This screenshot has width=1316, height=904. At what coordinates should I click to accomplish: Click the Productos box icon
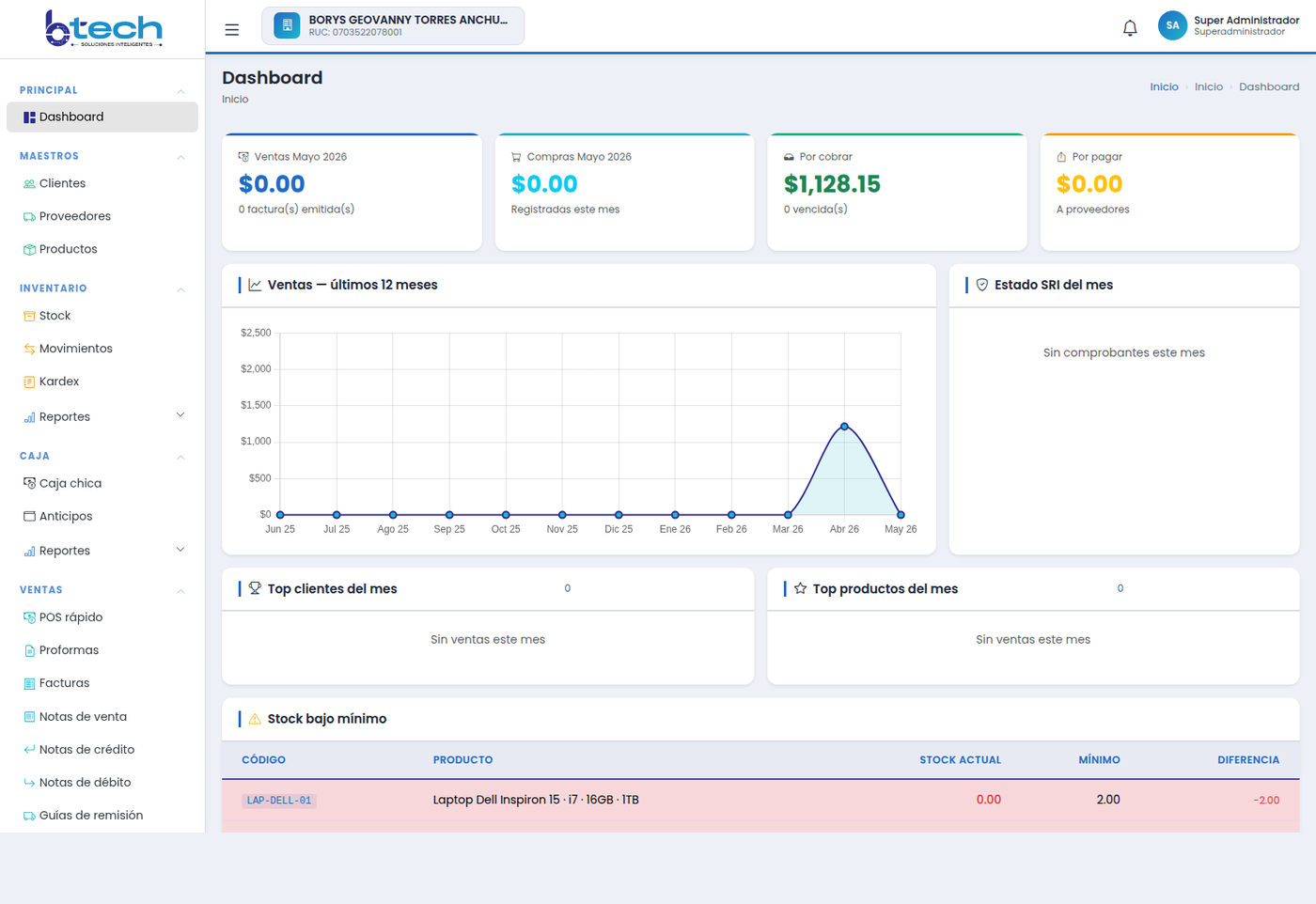pos(29,250)
